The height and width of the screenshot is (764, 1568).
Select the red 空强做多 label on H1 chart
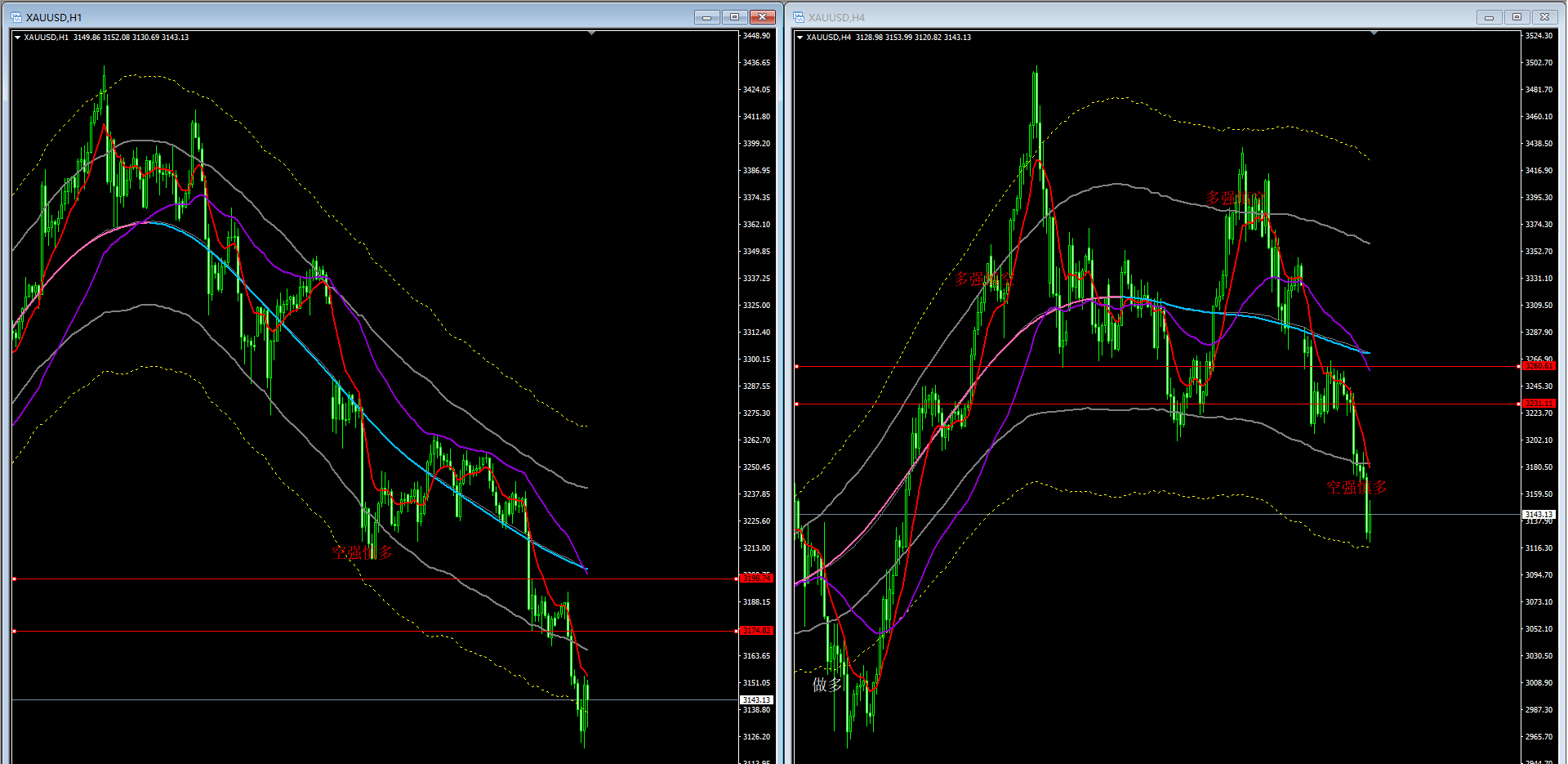(362, 552)
